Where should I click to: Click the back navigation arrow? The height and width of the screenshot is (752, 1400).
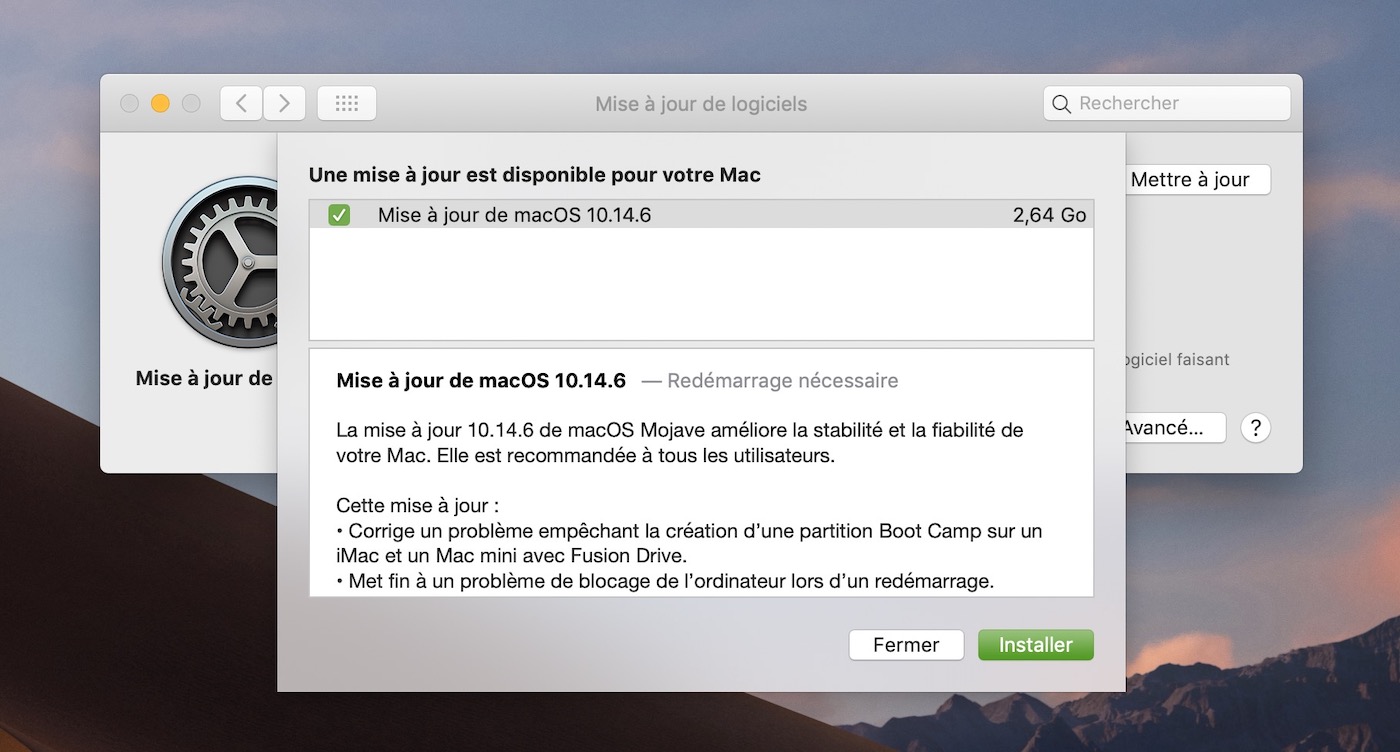(x=241, y=103)
